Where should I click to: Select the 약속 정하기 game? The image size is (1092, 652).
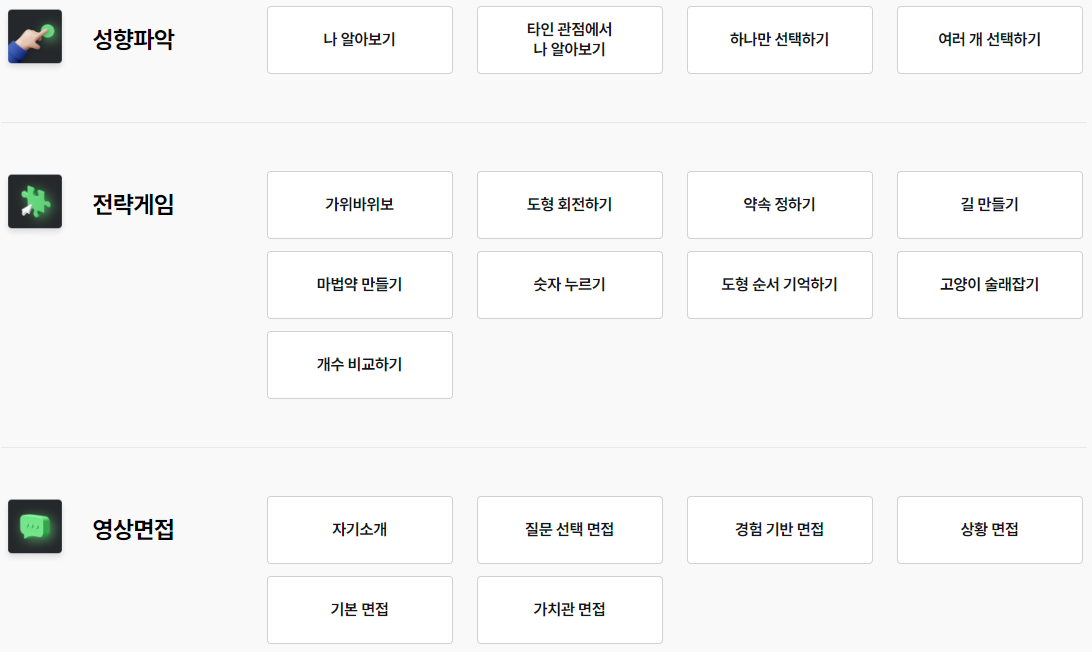pyautogui.click(x=779, y=205)
